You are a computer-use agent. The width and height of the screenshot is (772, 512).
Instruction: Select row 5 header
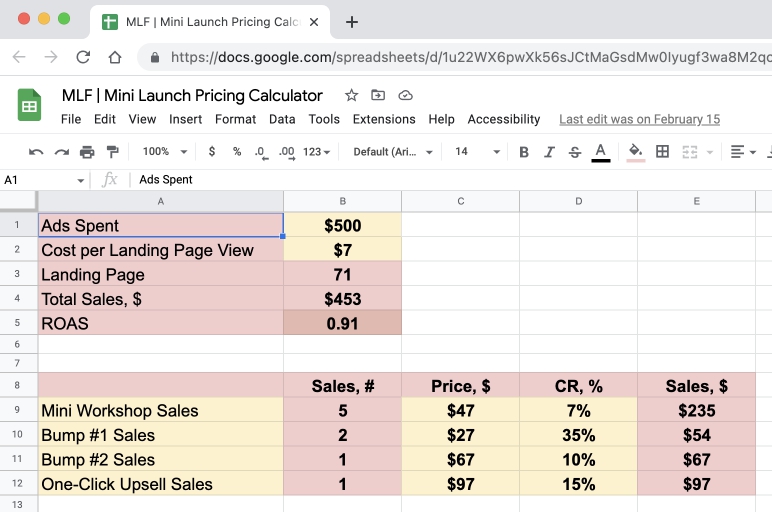point(17,322)
